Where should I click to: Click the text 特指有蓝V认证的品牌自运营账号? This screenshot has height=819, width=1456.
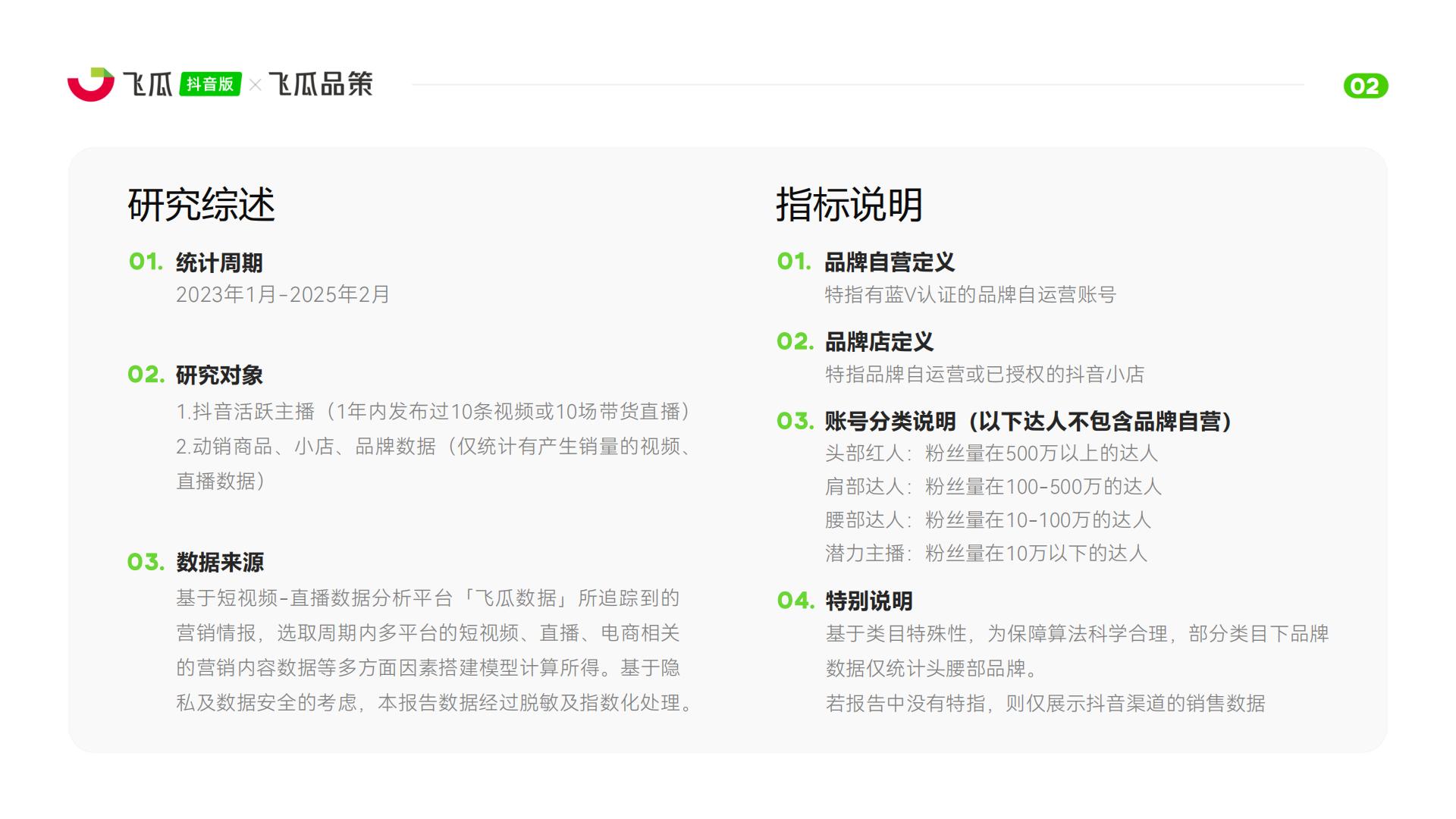coord(971,294)
